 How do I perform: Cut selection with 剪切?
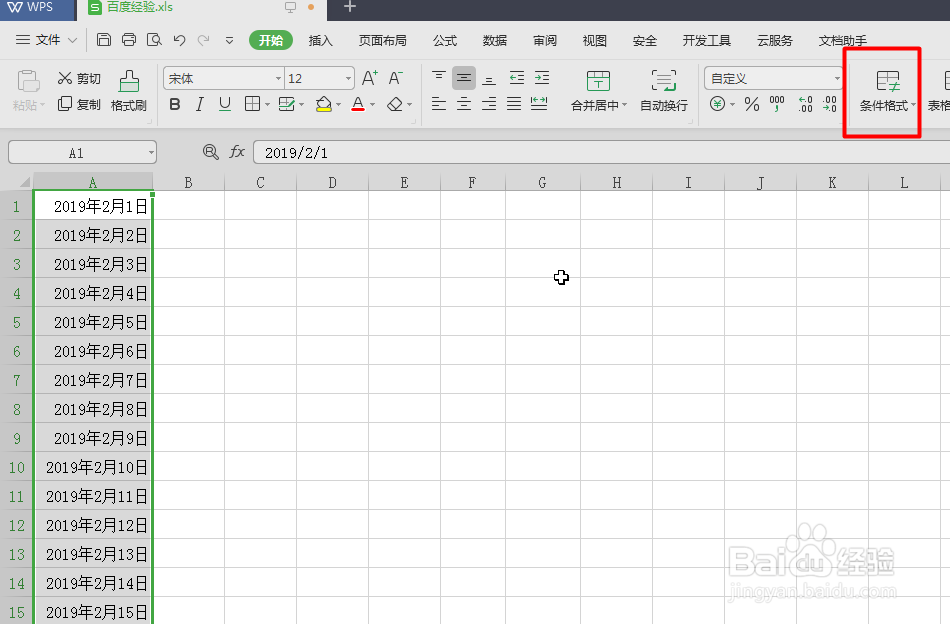click(79, 78)
